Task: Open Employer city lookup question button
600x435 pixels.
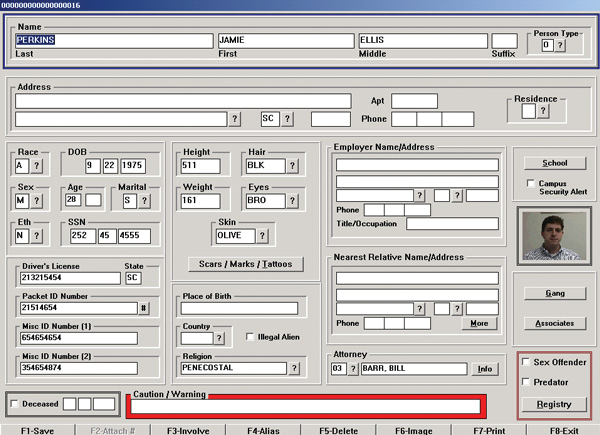Action: [419, 196]
